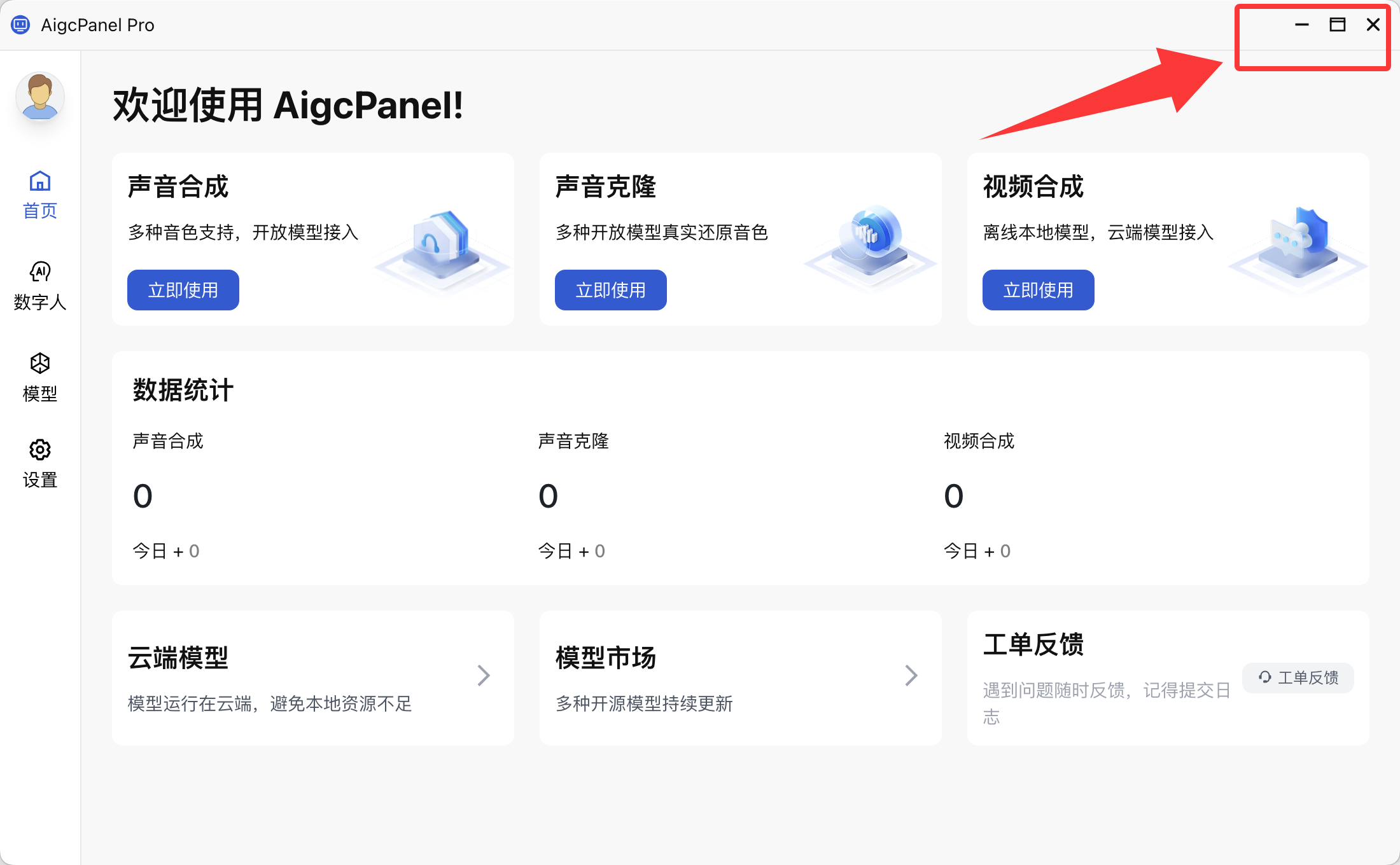Click the AigcPanel Pro logo icon
Viewport: 1400px width, 865px height.
coord(20,25)
